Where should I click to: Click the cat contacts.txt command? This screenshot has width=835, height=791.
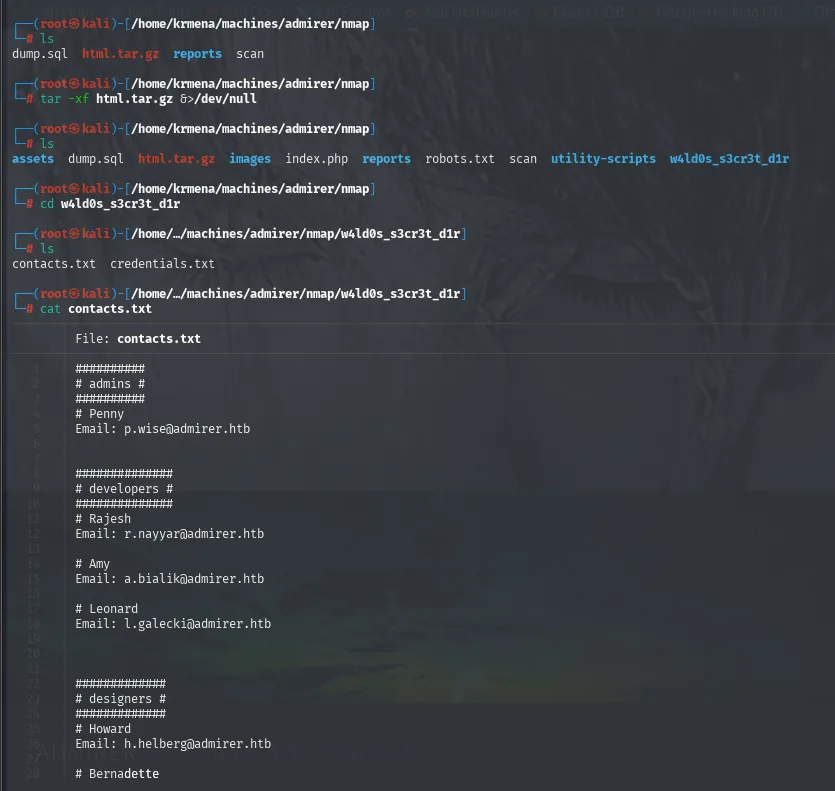(96, 308)
